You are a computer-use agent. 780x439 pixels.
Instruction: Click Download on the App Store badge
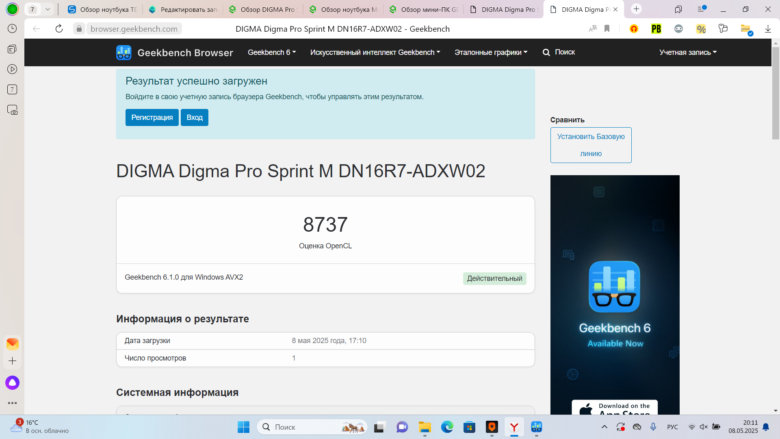[x=614, y=408]
